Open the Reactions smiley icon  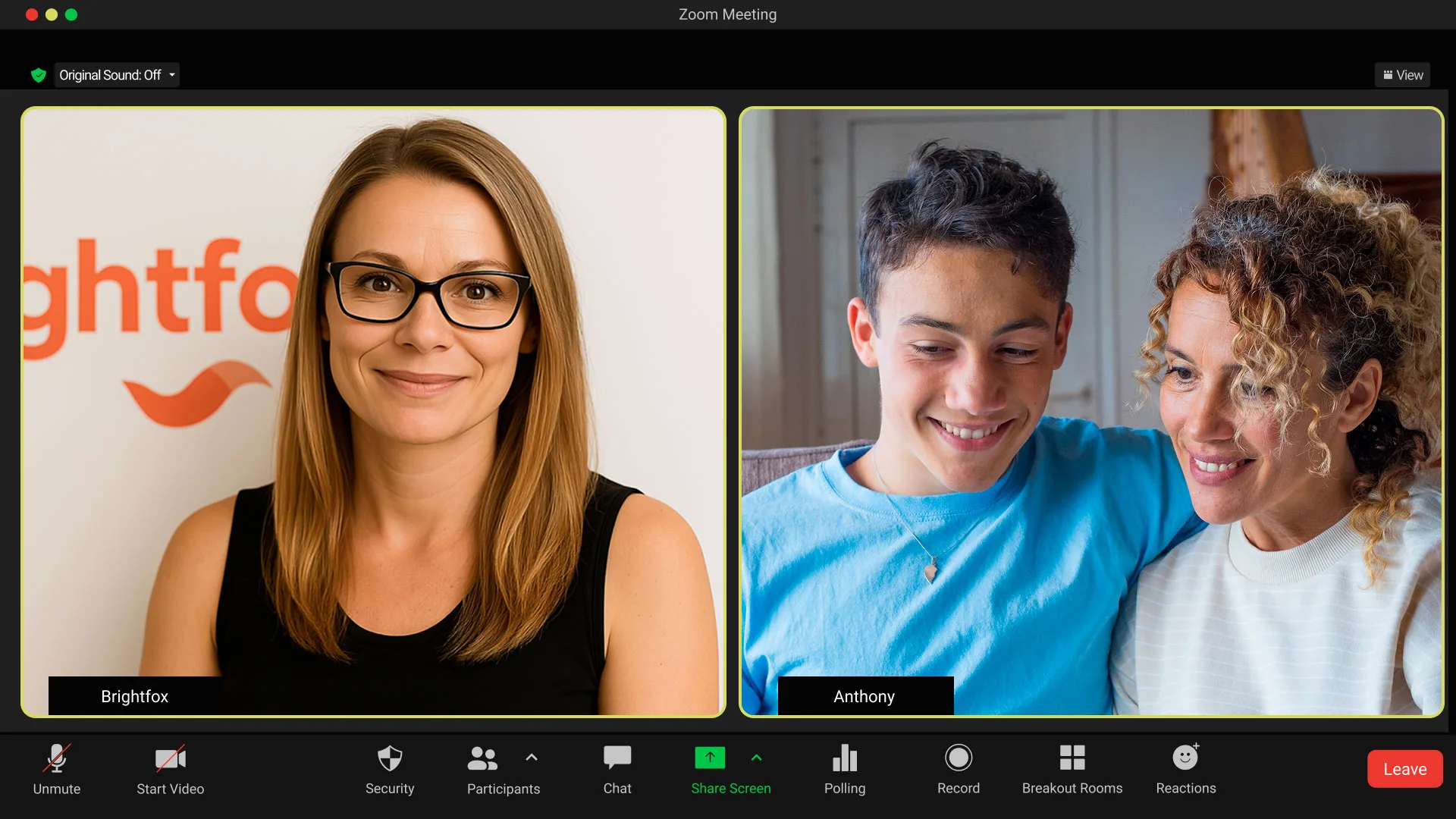[1185, 758]
